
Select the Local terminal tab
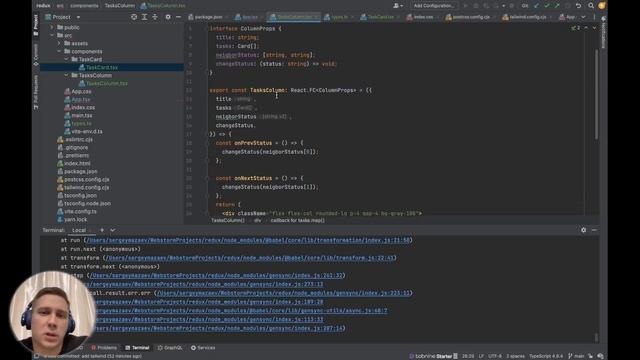click(79, 230)
